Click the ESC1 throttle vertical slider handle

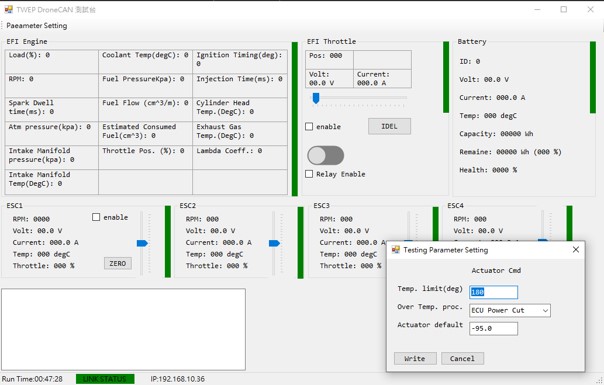142,243
